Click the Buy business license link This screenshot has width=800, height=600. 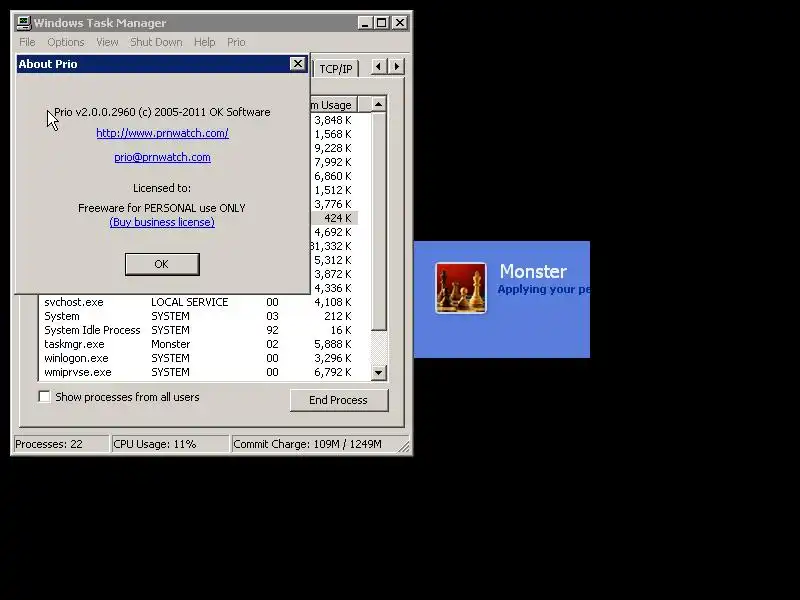162,222
